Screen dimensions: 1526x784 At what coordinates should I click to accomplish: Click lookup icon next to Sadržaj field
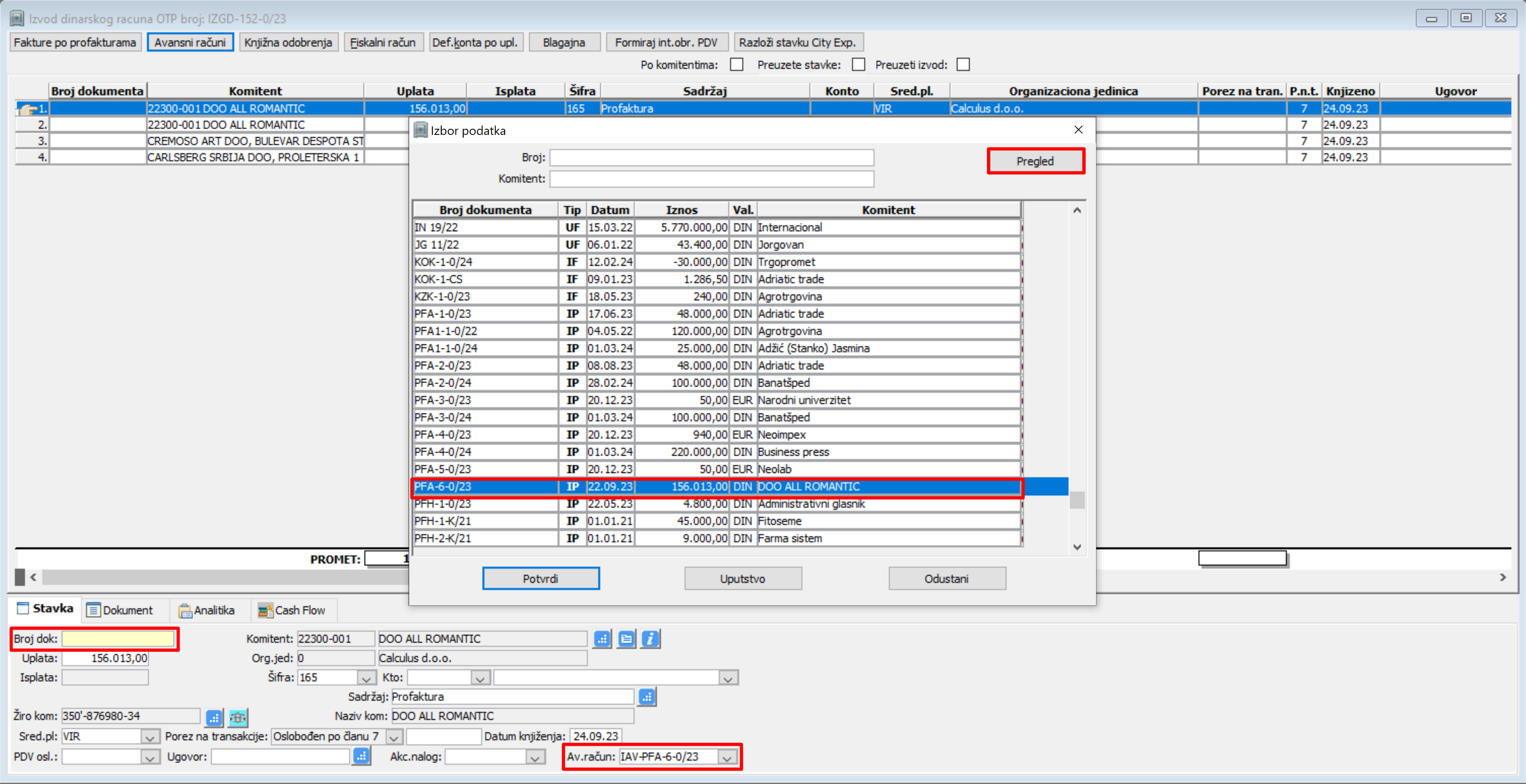[x=646, y=697]
